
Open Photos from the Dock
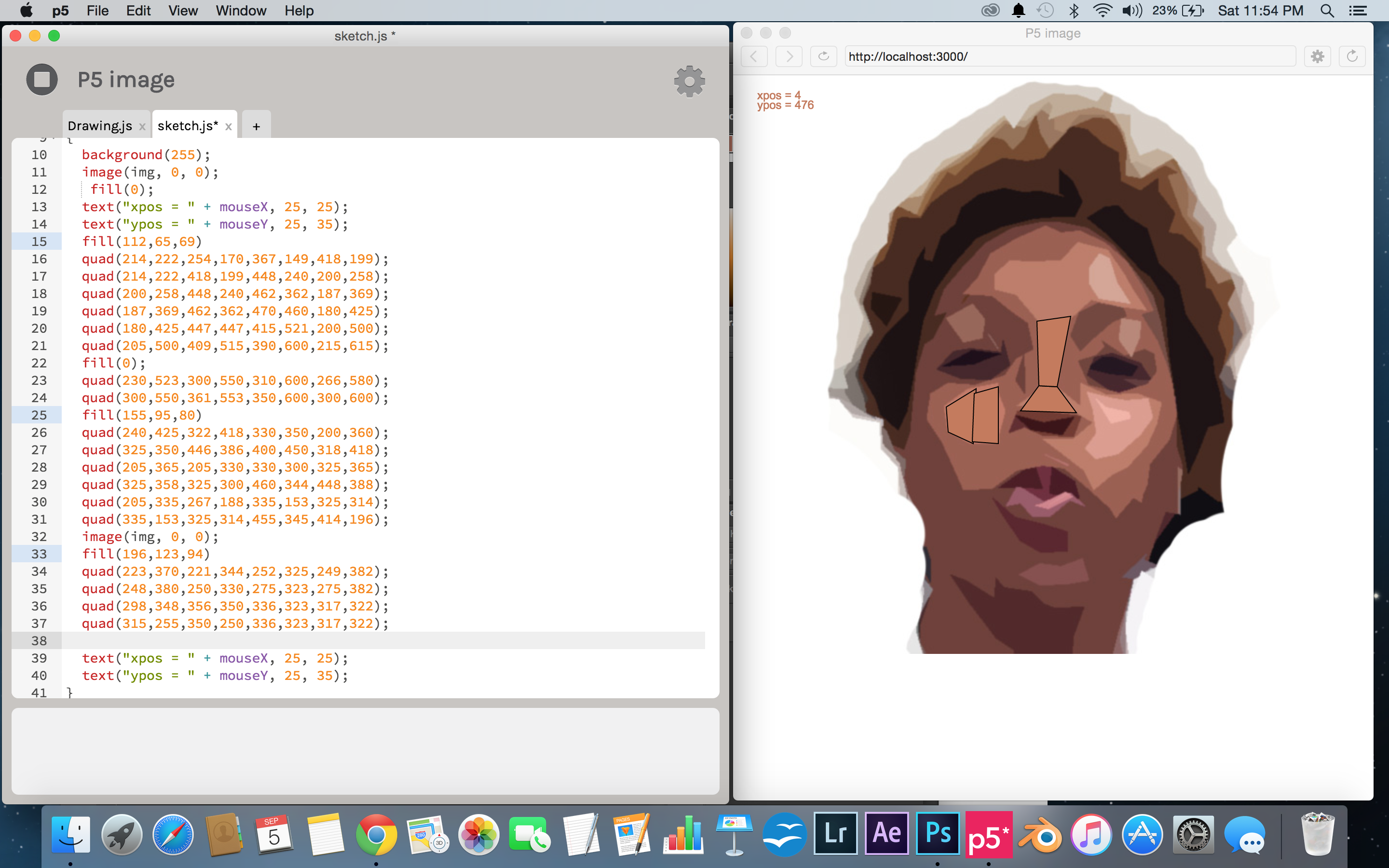click(x=479, y=835)
